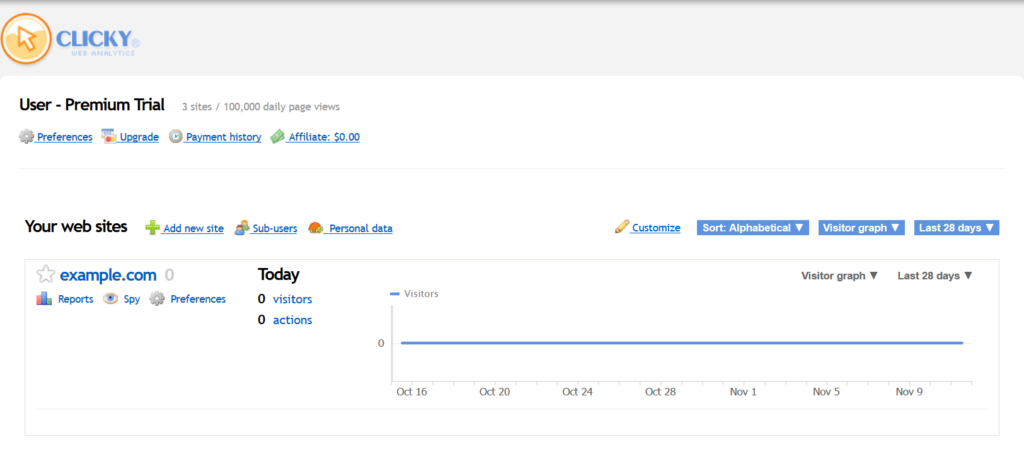Open example.com card's Visitor graph dropdown

click(839, 275)
